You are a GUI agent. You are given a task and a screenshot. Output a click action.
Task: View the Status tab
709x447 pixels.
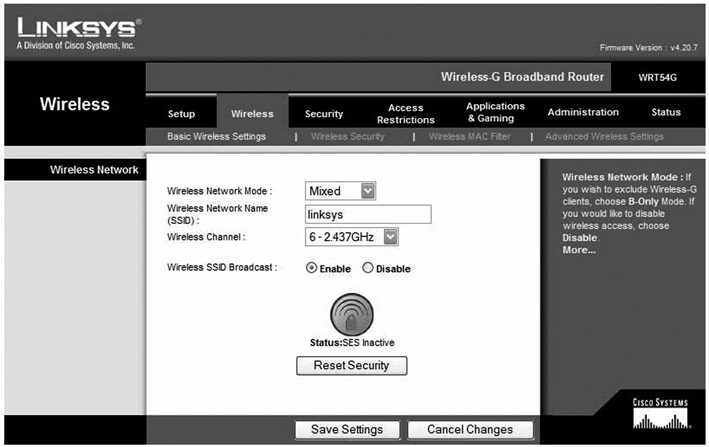click(x=665, y=113)
